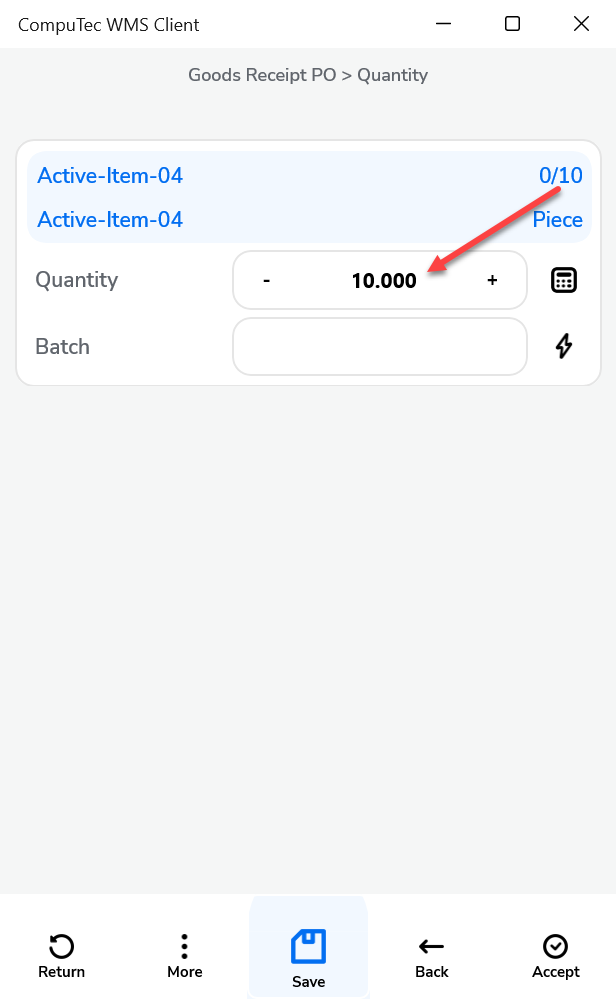
Task: Open the More options menu
Action: tap(184, 956)
